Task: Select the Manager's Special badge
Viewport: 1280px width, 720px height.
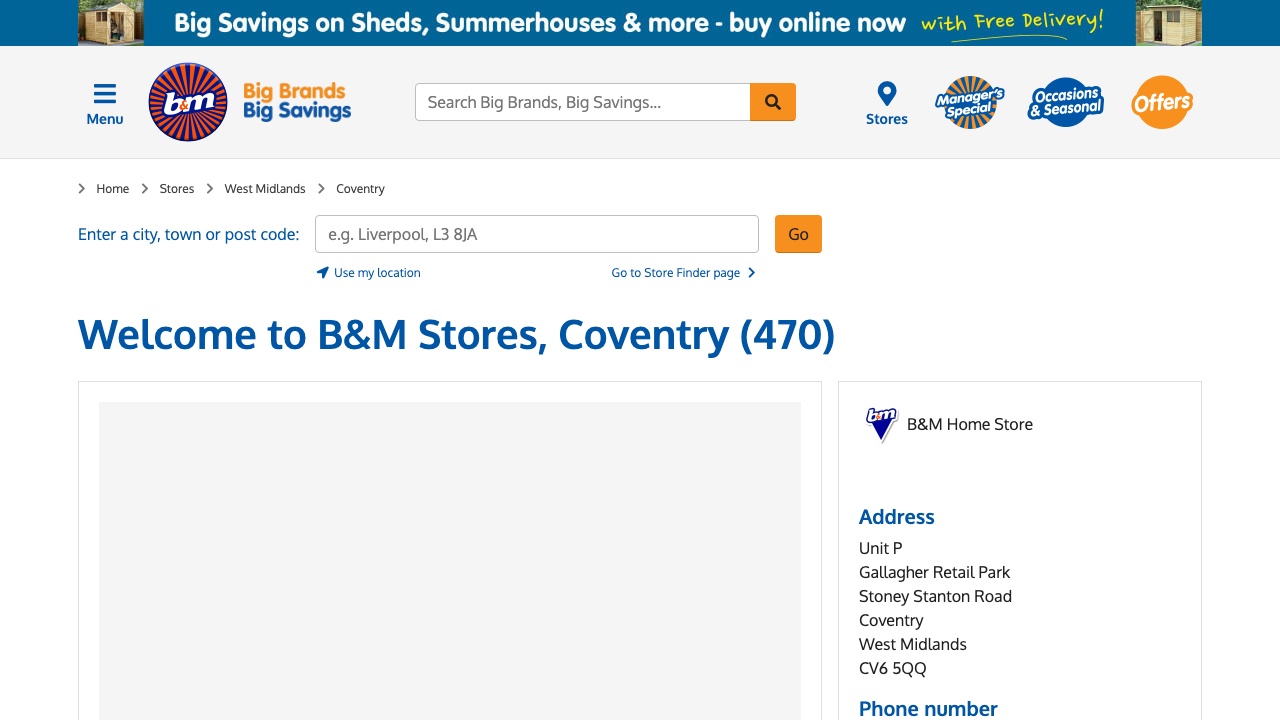Action: (x=970, y=102)
